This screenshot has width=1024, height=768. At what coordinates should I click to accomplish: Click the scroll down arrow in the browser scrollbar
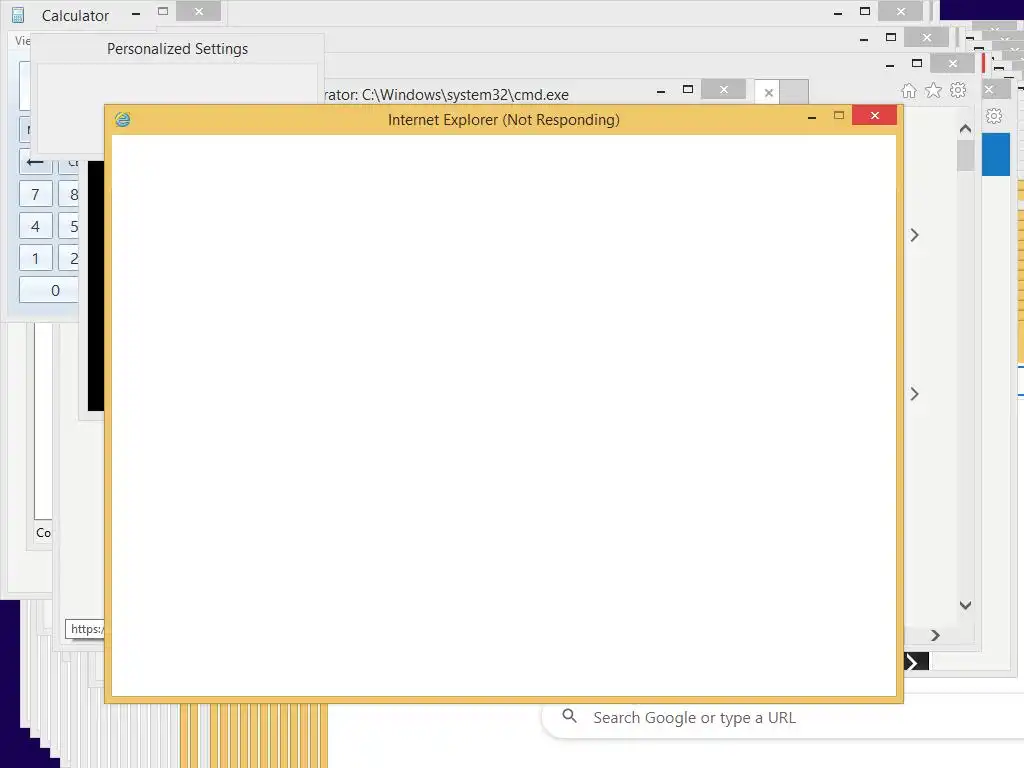click(x=965, y=605)
